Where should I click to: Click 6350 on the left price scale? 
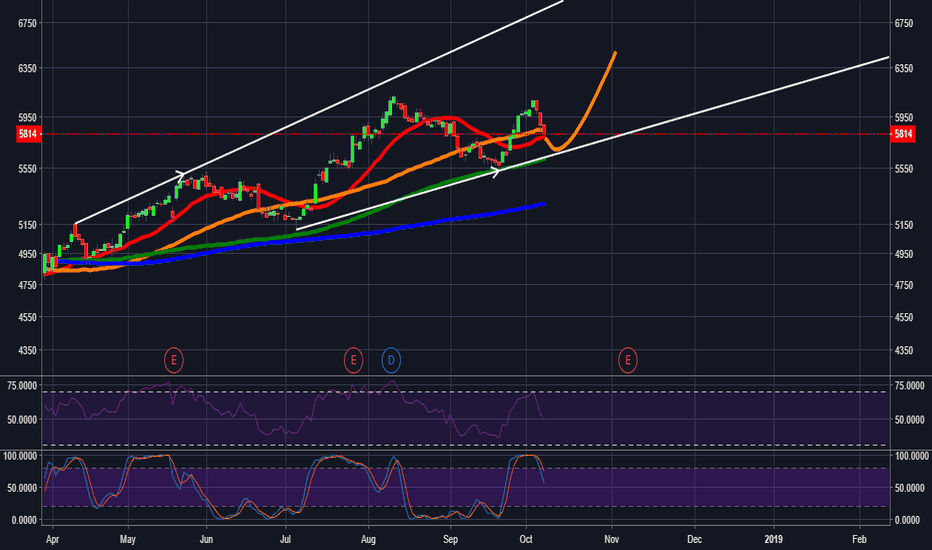(x=28, y=68)
